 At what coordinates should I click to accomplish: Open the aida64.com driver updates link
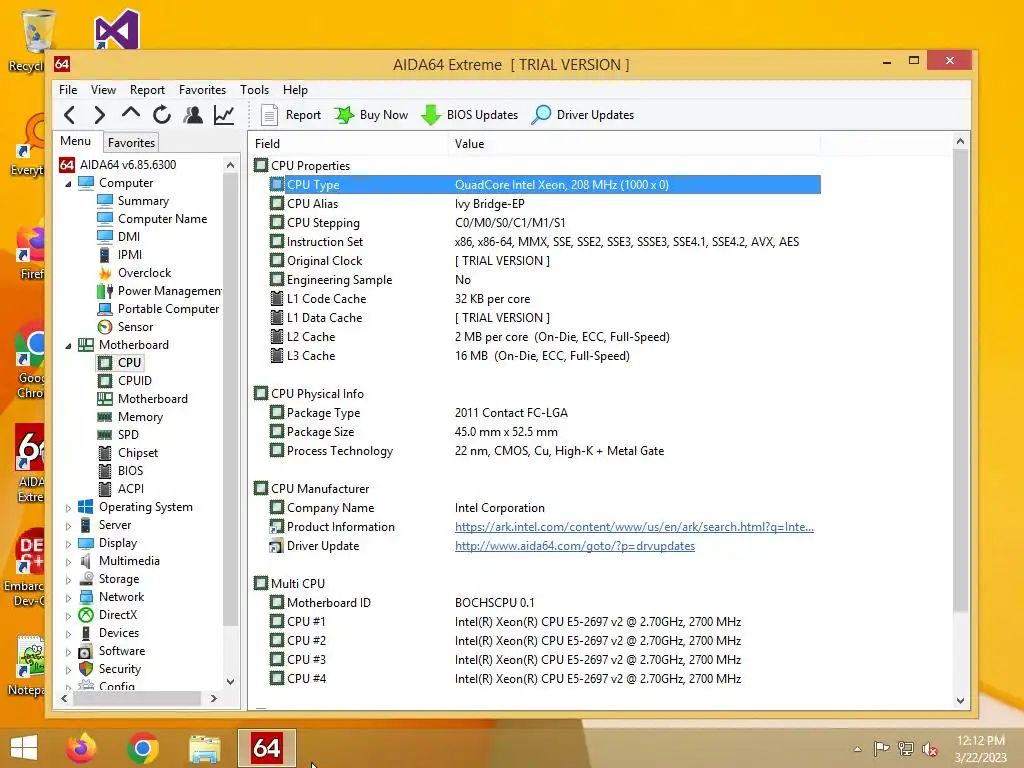click(x=575, y=546)
